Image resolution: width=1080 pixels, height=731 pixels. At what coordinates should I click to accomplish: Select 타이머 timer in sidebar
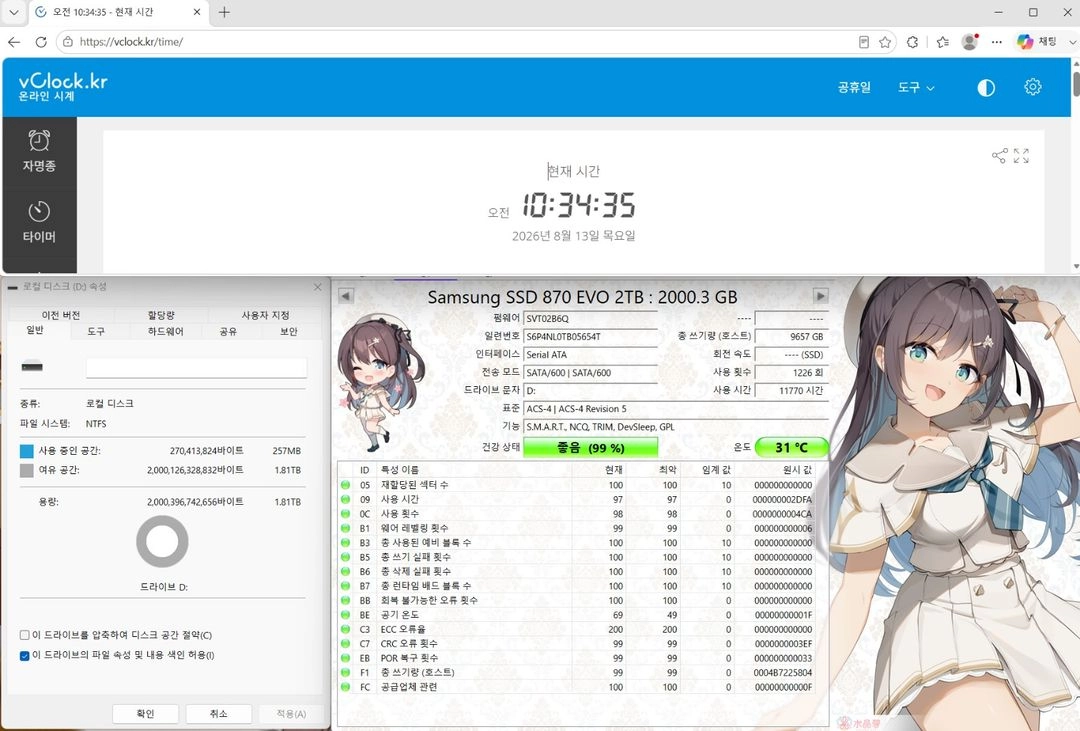(39, 222)
